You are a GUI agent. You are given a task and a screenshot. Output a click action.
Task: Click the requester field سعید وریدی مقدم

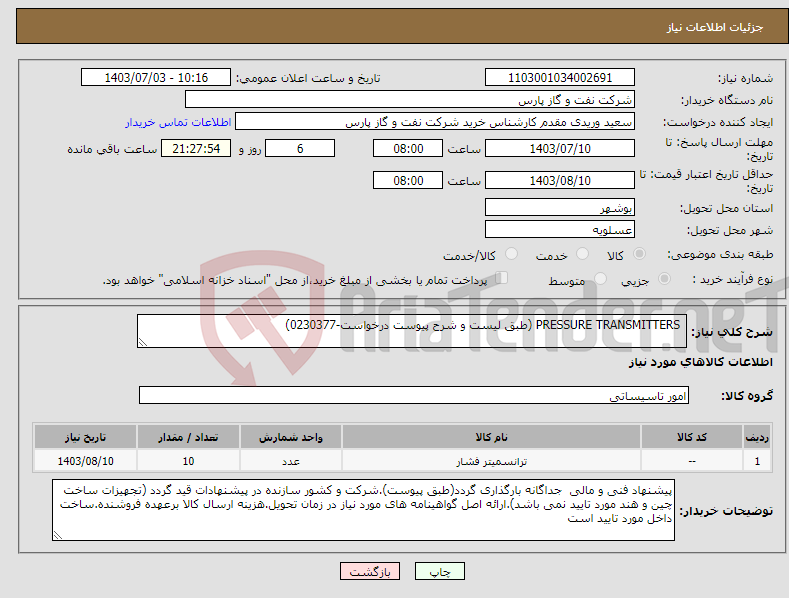(435, 122)
